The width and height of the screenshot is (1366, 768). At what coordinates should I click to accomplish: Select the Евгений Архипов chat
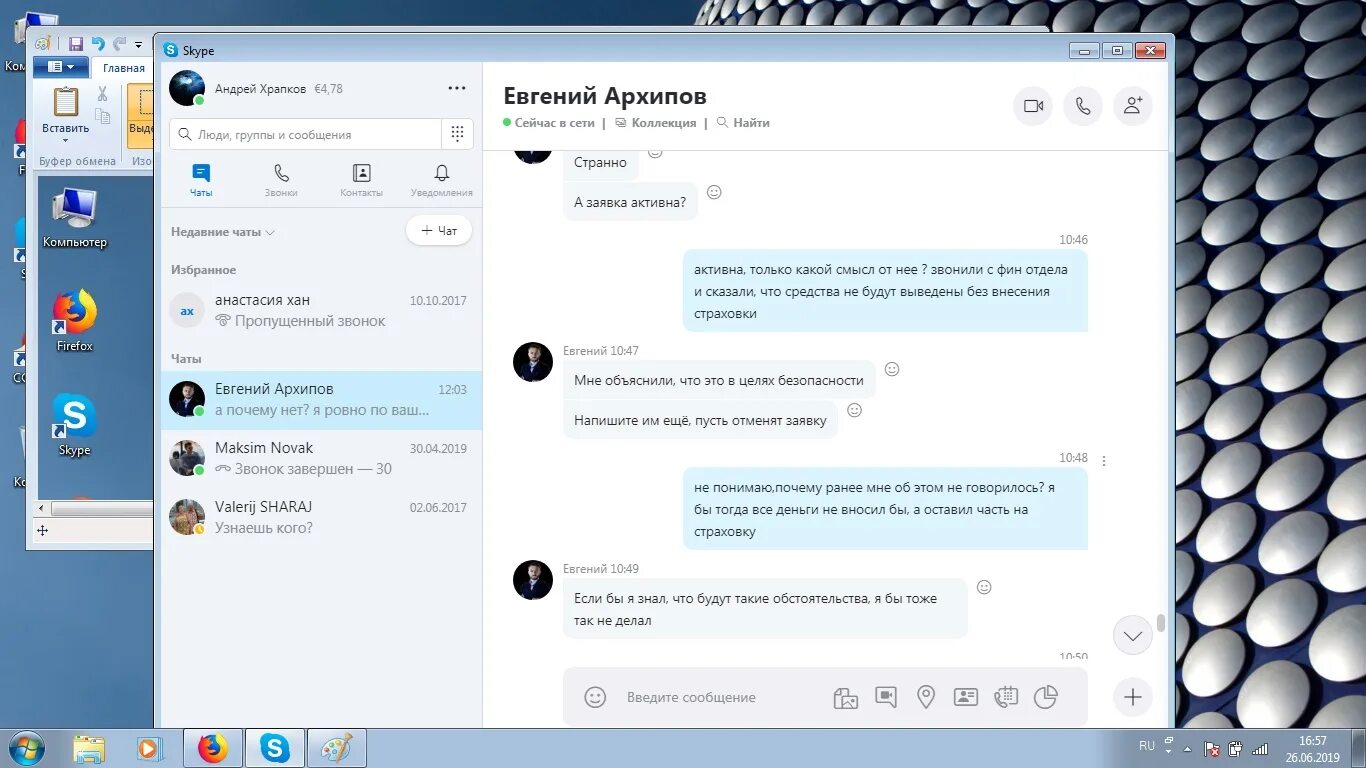click(x=321, y=400)
